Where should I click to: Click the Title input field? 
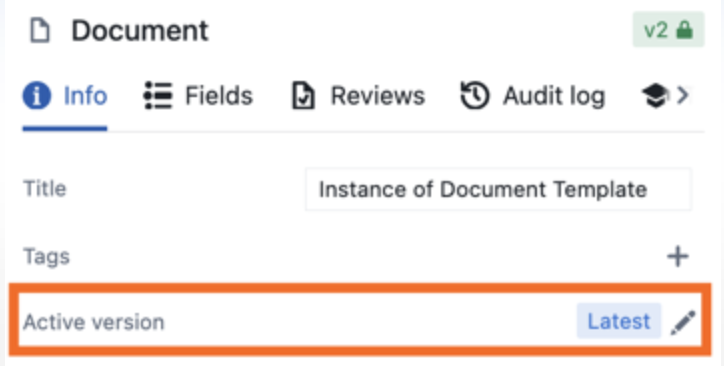[x=498, y=190]
